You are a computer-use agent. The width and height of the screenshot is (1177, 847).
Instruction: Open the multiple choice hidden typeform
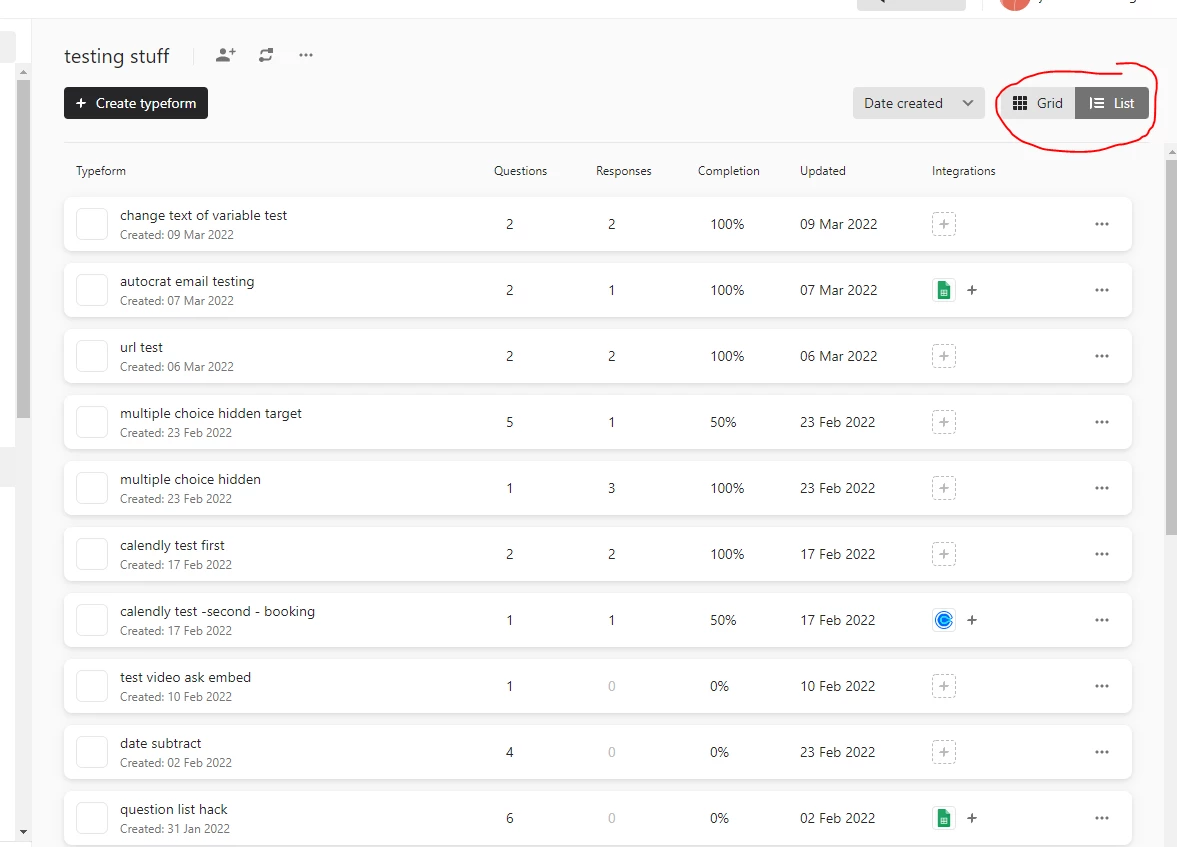(190, 480)
